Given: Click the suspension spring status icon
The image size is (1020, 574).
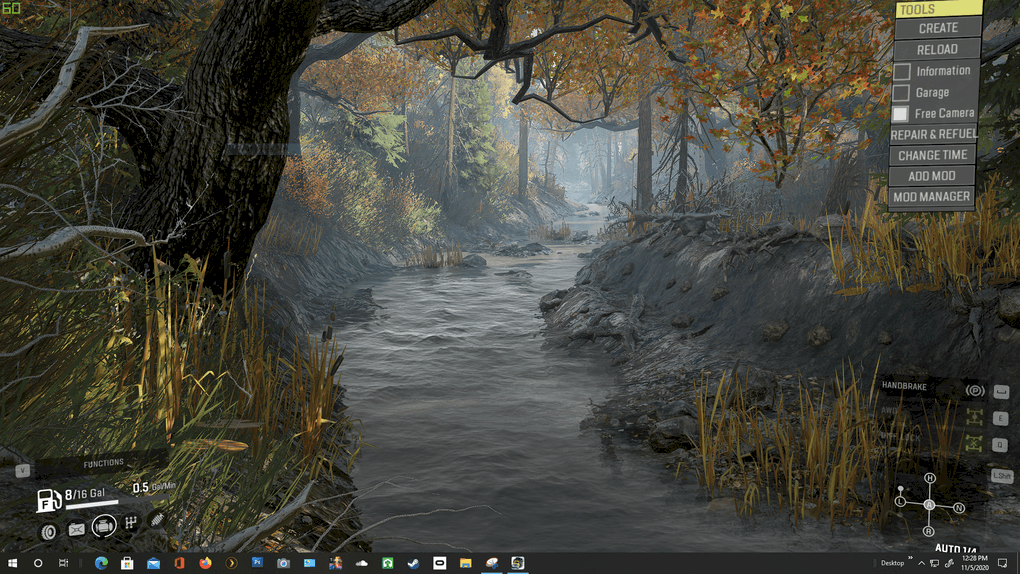Looking at the screenshot, I should 157,520.
